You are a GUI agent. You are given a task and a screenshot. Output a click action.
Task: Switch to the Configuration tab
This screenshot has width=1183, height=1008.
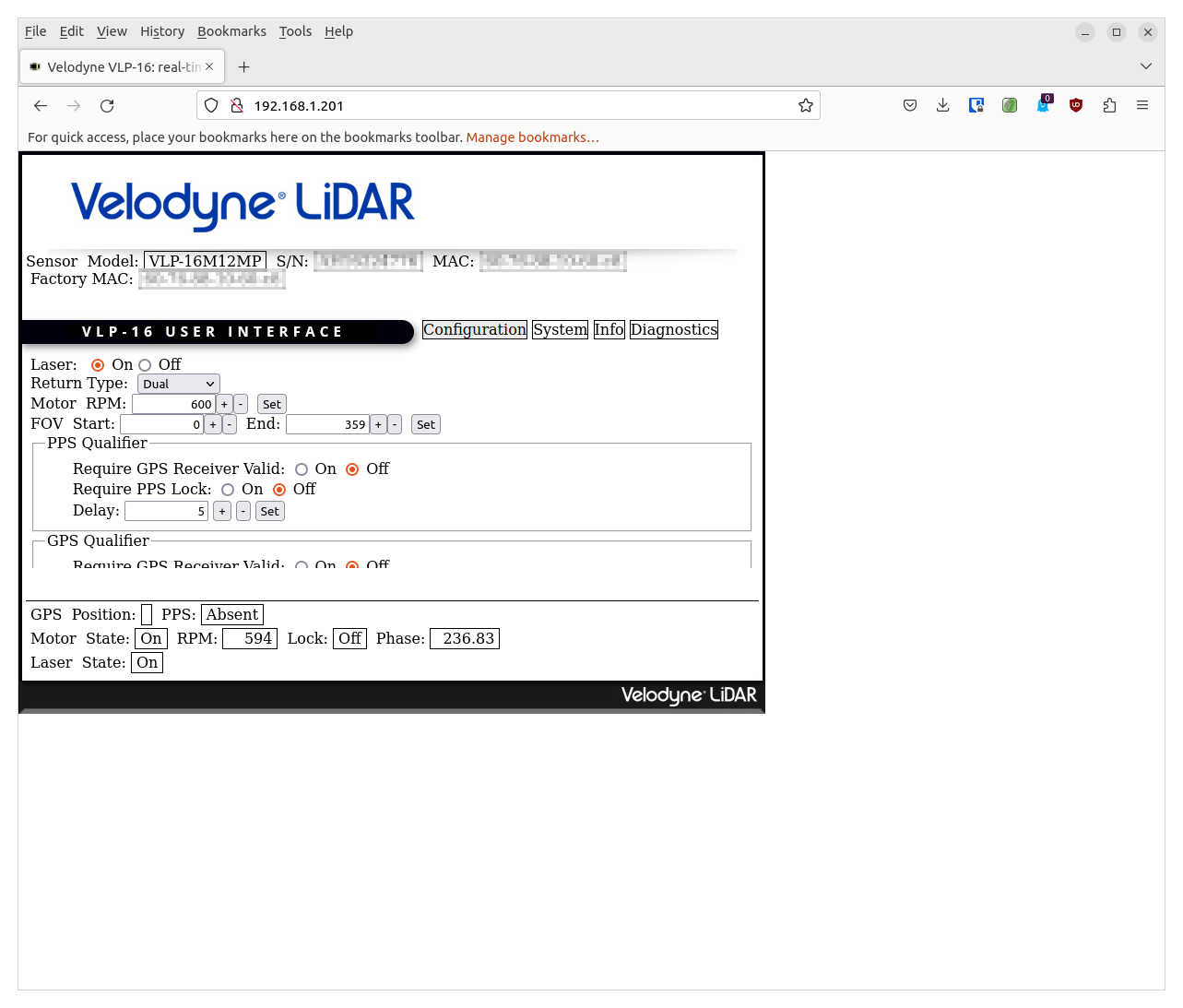(475, 330)
